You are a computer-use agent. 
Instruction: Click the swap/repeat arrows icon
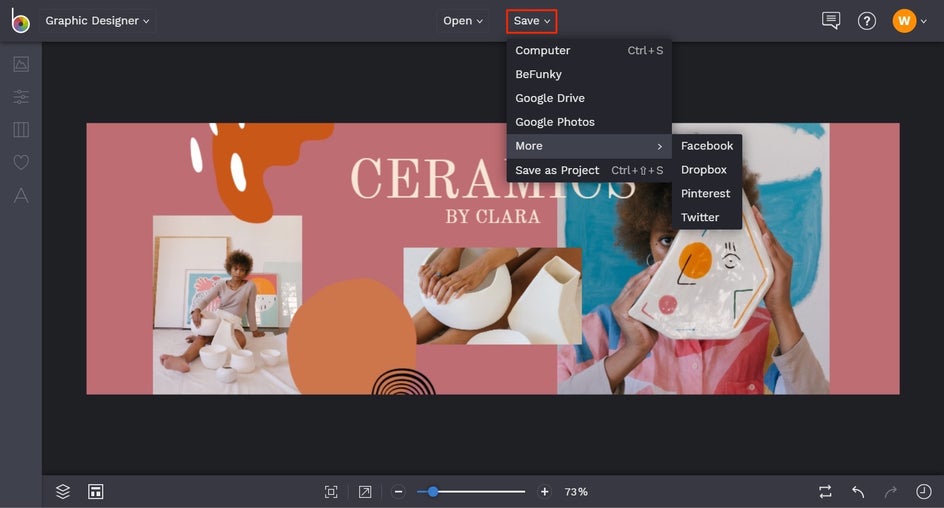pyautogui.click(x=825, y=492)
